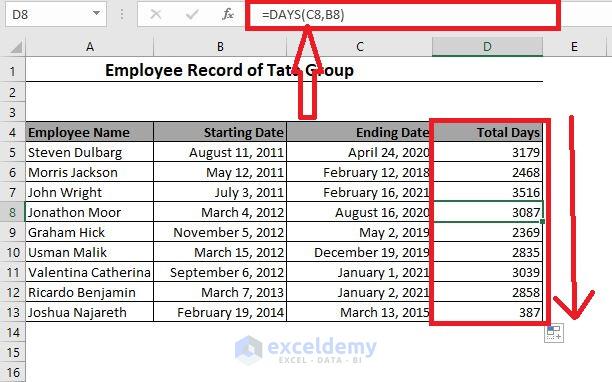Click the Enter checkmark formula bar icon

[192, 14]
